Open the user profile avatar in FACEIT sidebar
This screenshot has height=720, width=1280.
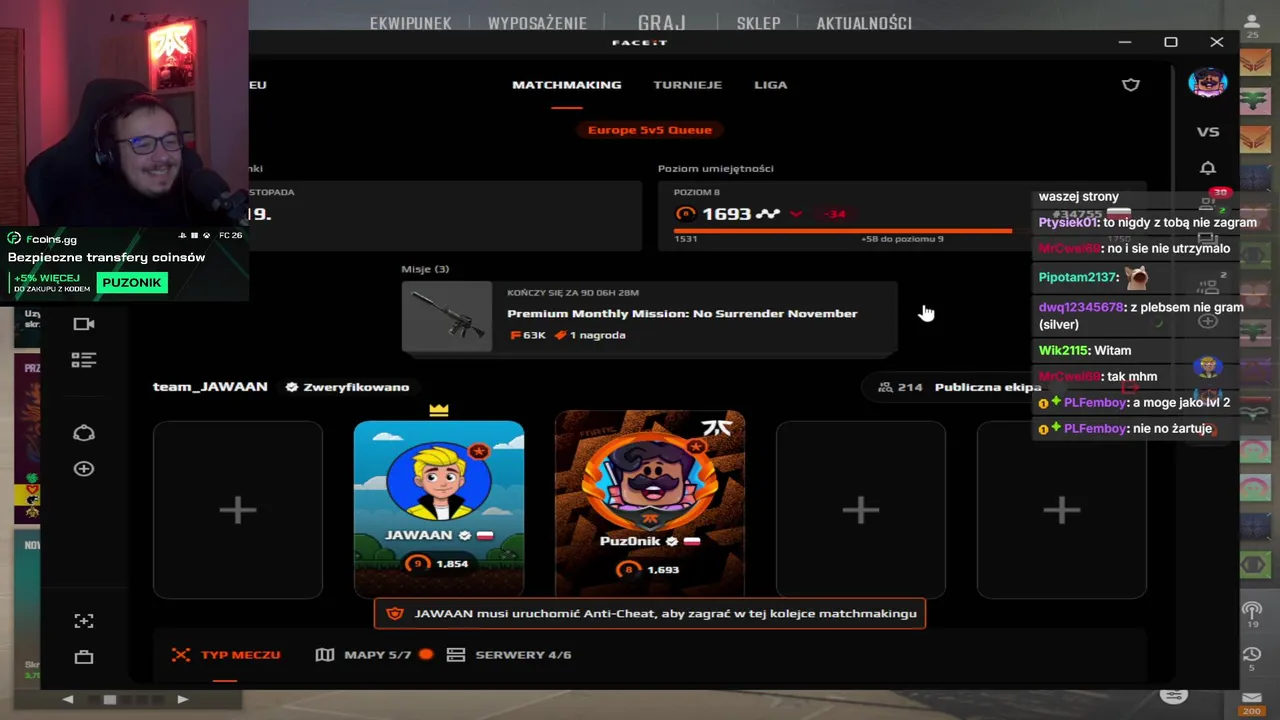pyautogui.click(x=1208, y=83)
